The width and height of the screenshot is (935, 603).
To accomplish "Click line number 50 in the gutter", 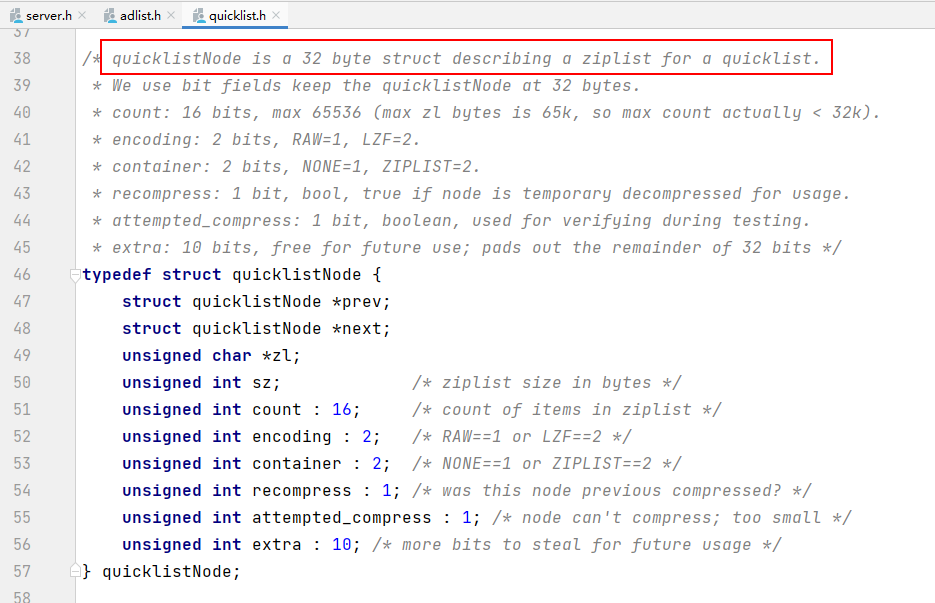I will point(20,383).
